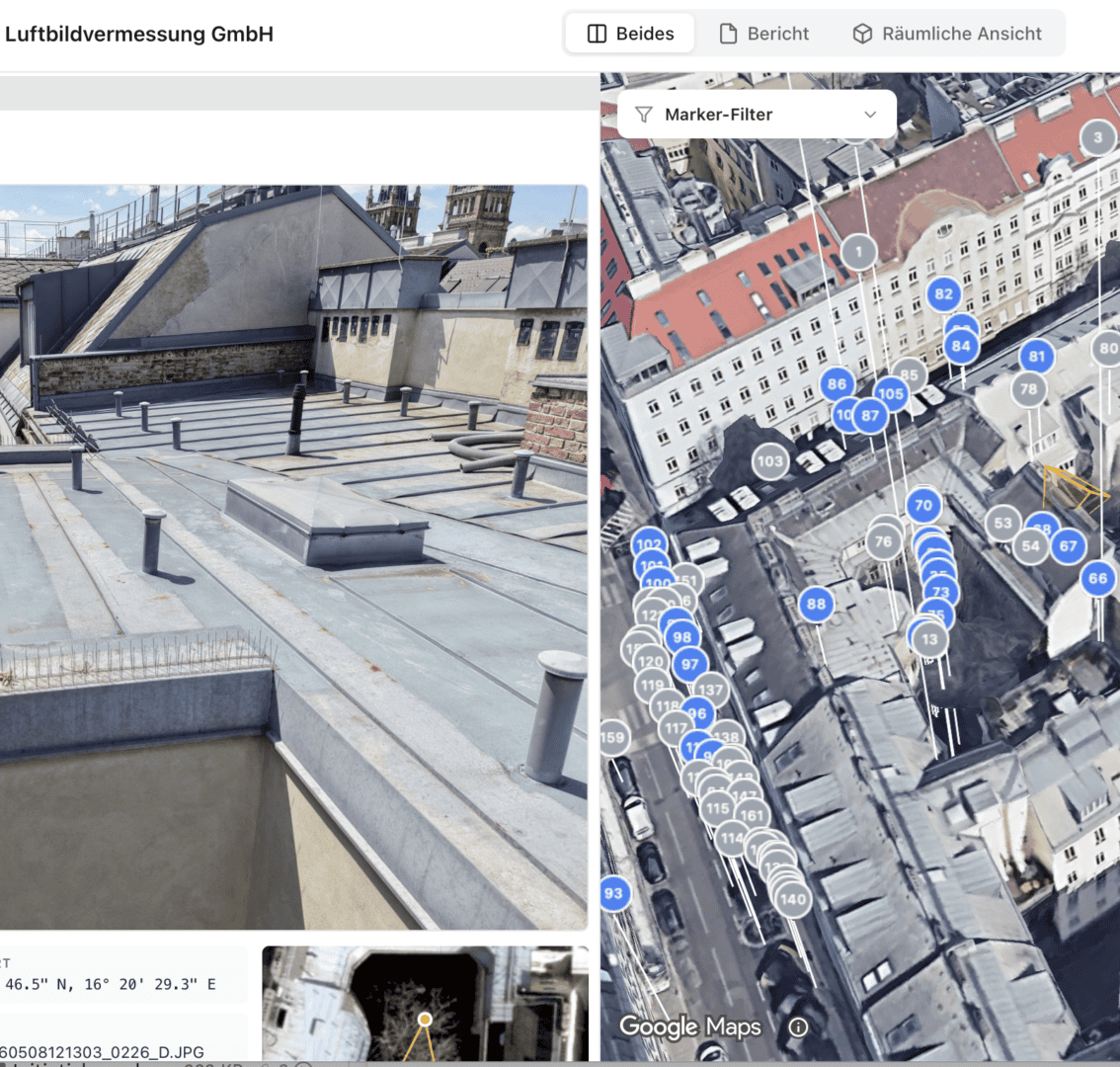This screenshot has width=1120, height=1067.
Task: Select map marker 67
Action: [1068, 546]
